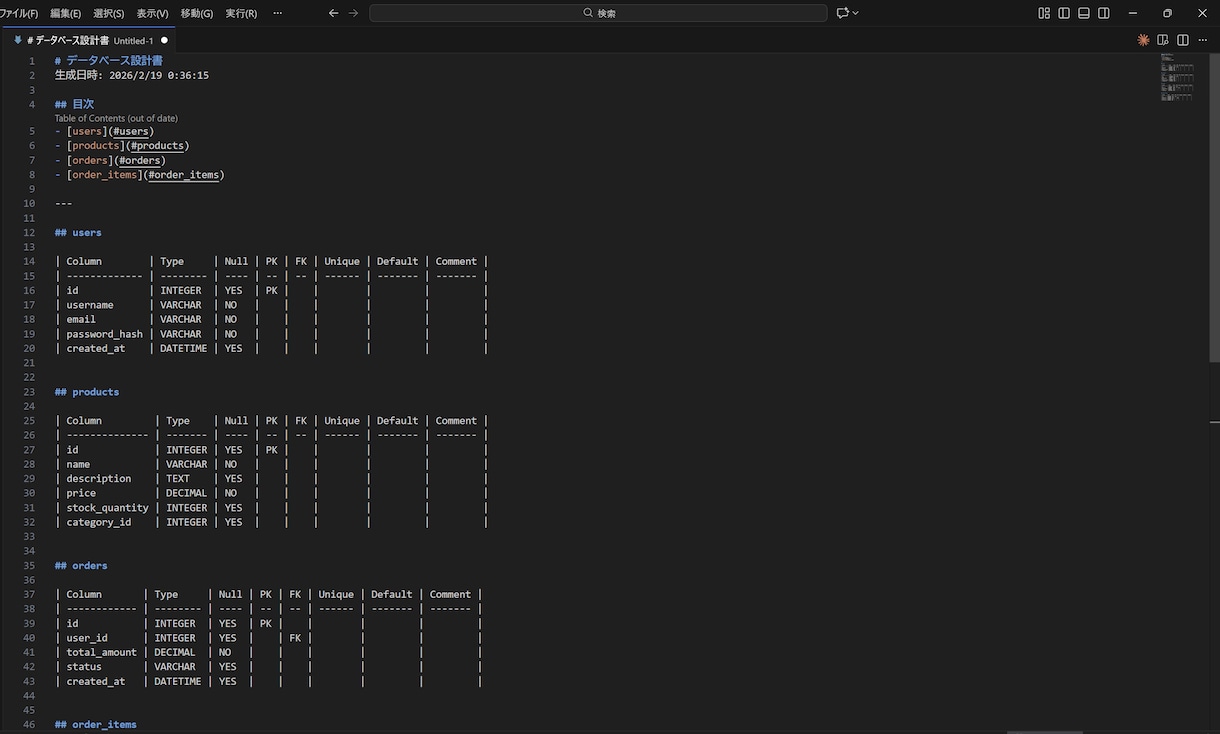This screenshot has height=734, width=1220.
Task: Open the 編集(E) menu
Action: click(65, 13)
